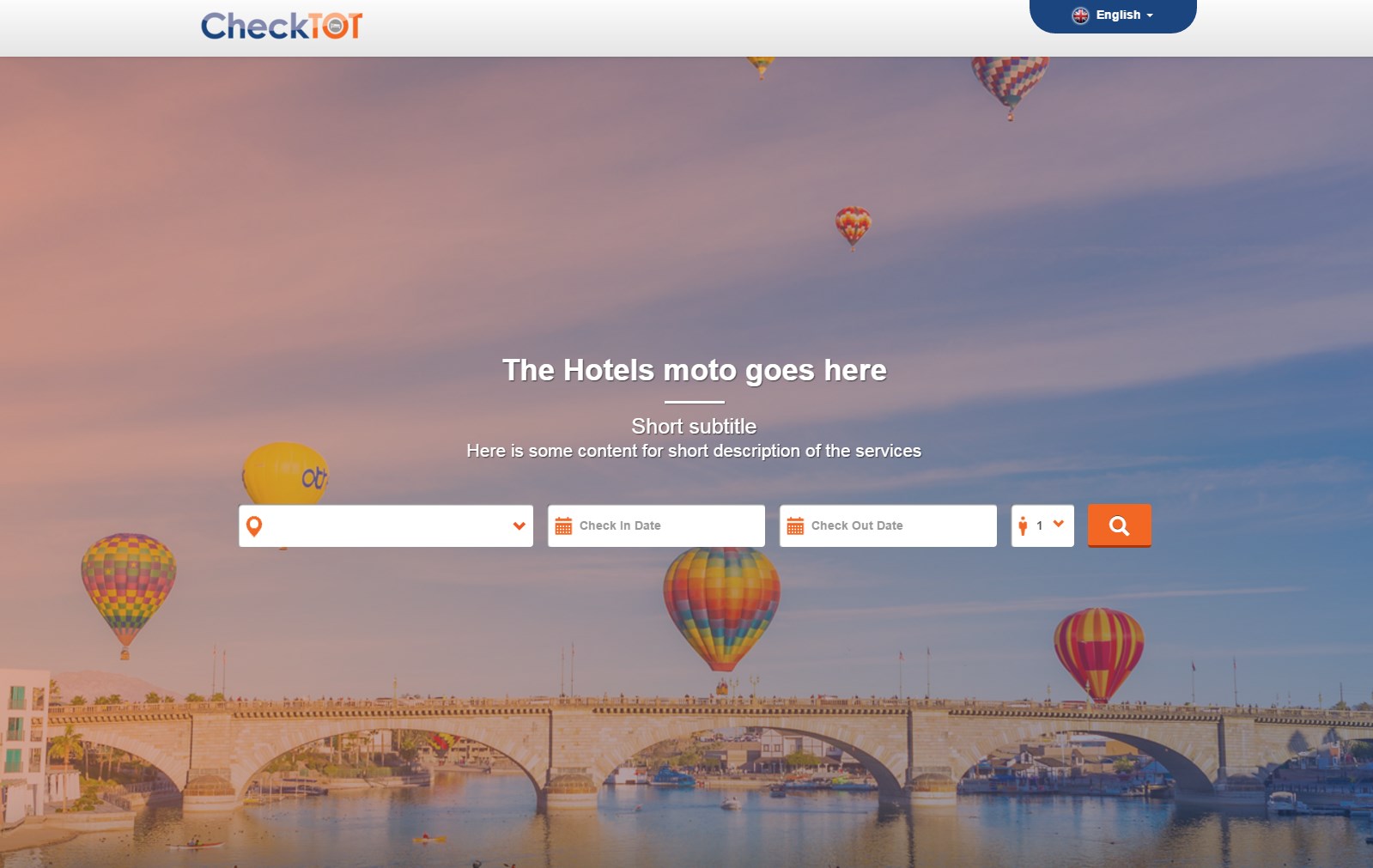1373x868 pixels.
Task: Click the services short description text
Action: point(694,451)
